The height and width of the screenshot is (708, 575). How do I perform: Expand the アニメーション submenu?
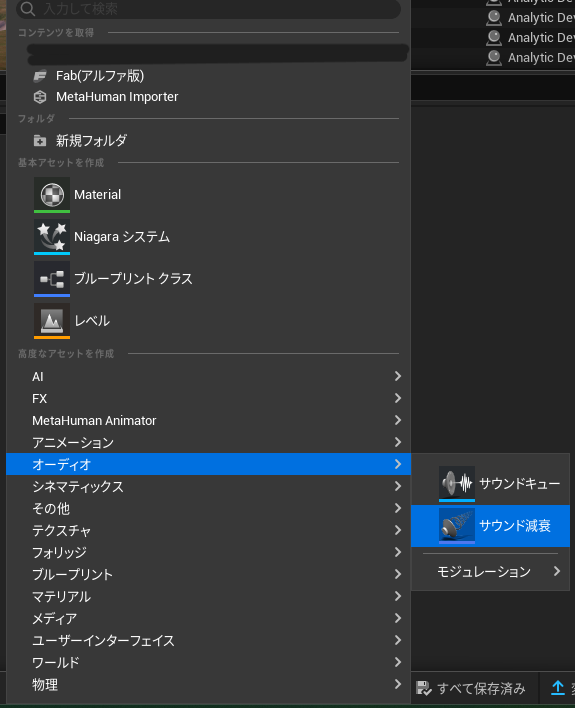pos(208,442)
